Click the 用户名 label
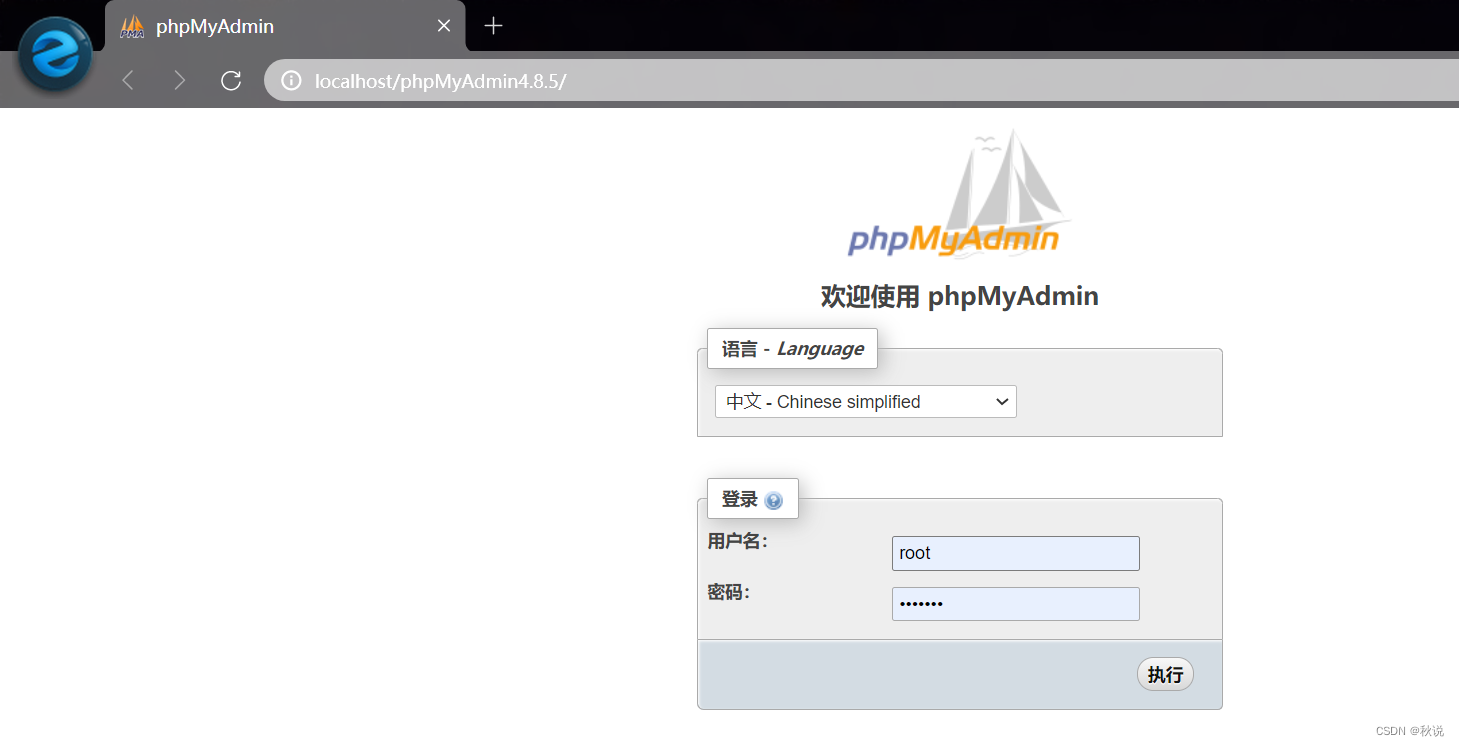Screen dimensions: 1459x746 737,541
